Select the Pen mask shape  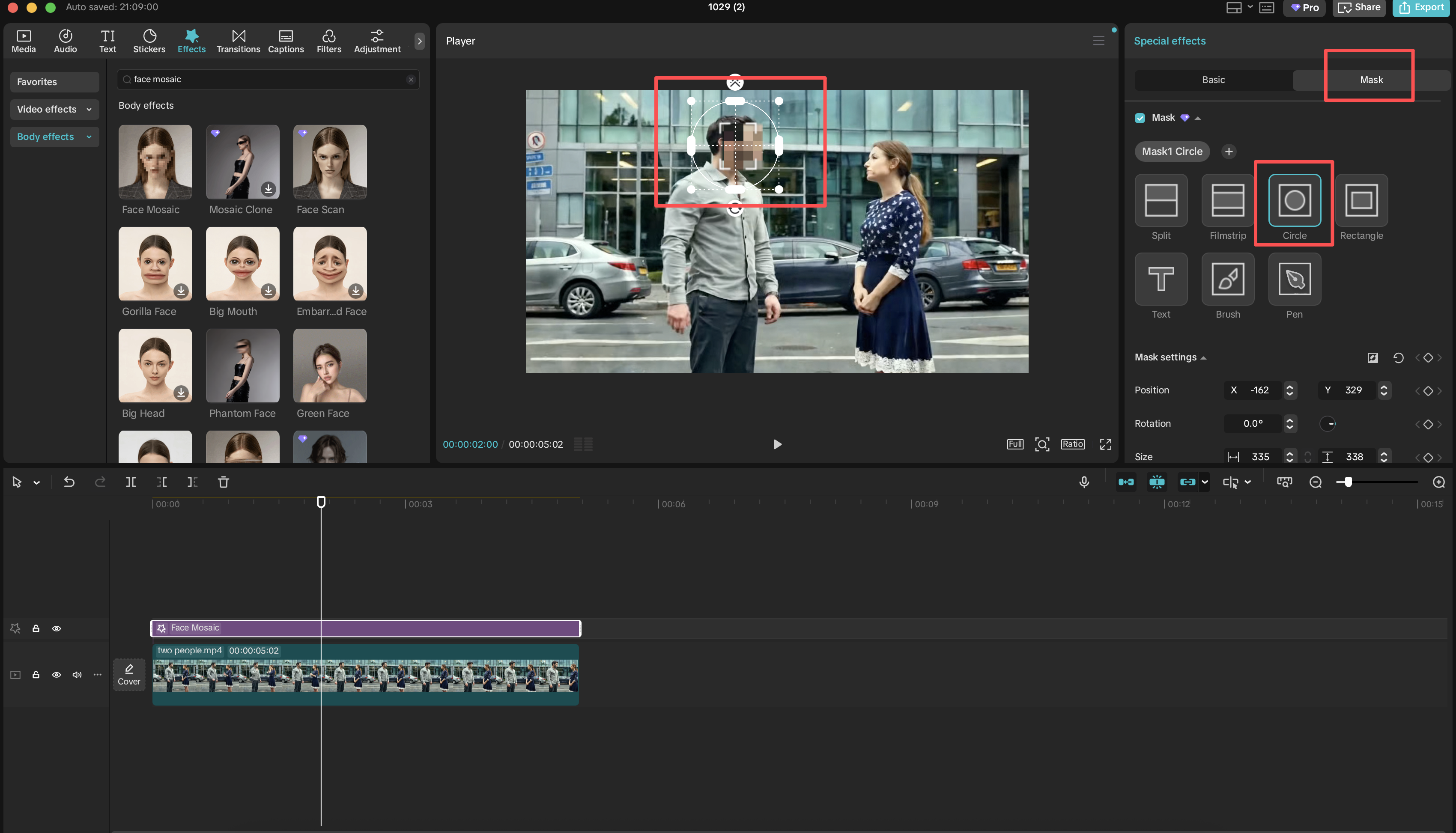(x=1294, y=279)
